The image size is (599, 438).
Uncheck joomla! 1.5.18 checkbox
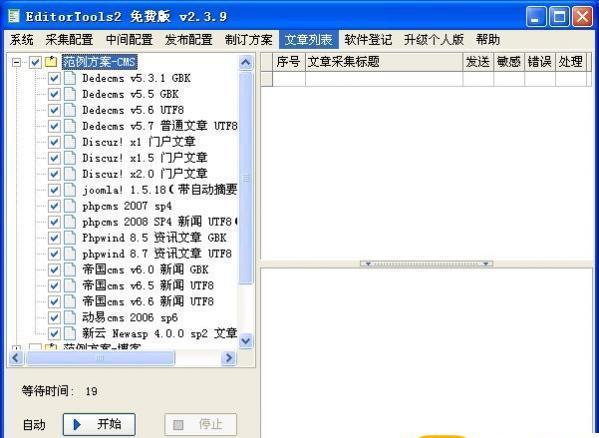[x=54, y=190]
